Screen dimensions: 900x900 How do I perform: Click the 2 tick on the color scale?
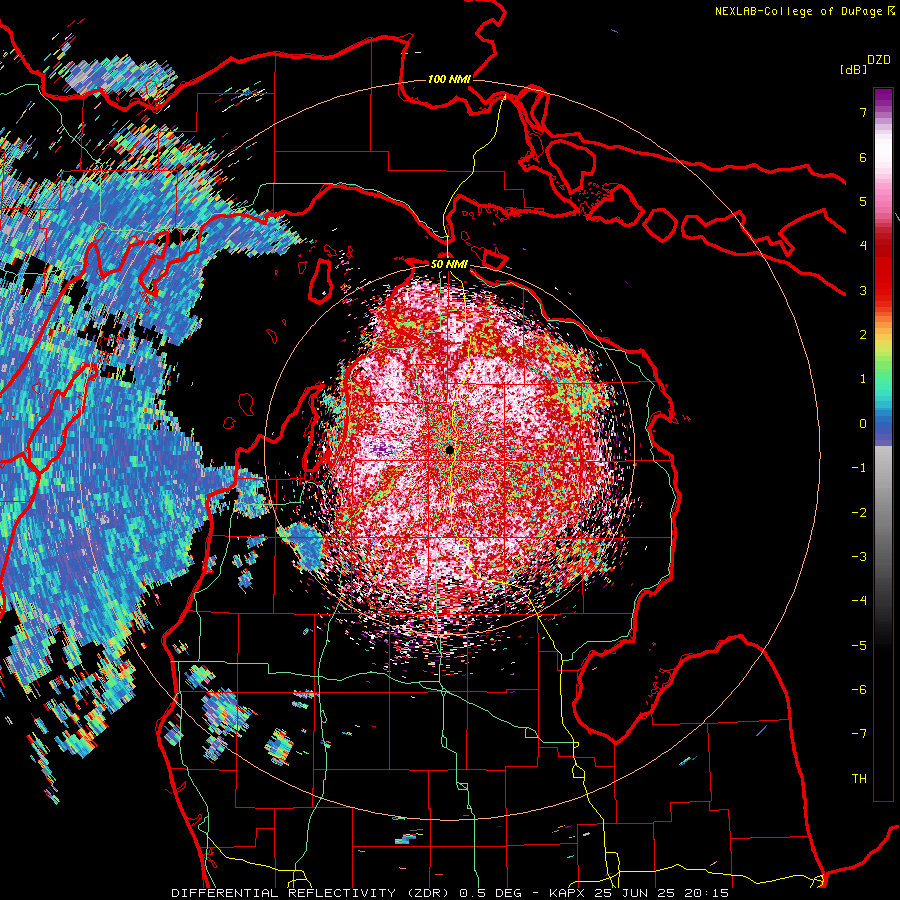point(863,335)
